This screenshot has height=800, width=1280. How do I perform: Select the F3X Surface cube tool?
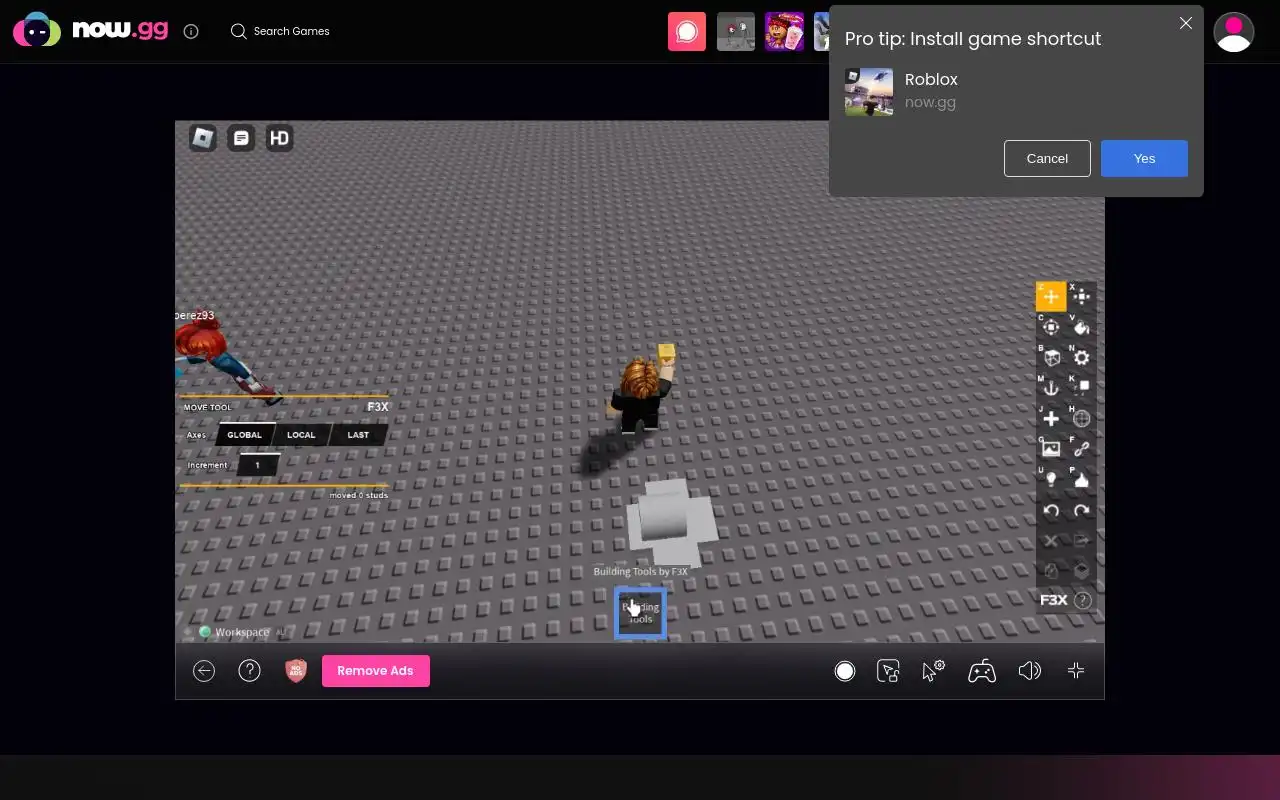point(1051,358)
